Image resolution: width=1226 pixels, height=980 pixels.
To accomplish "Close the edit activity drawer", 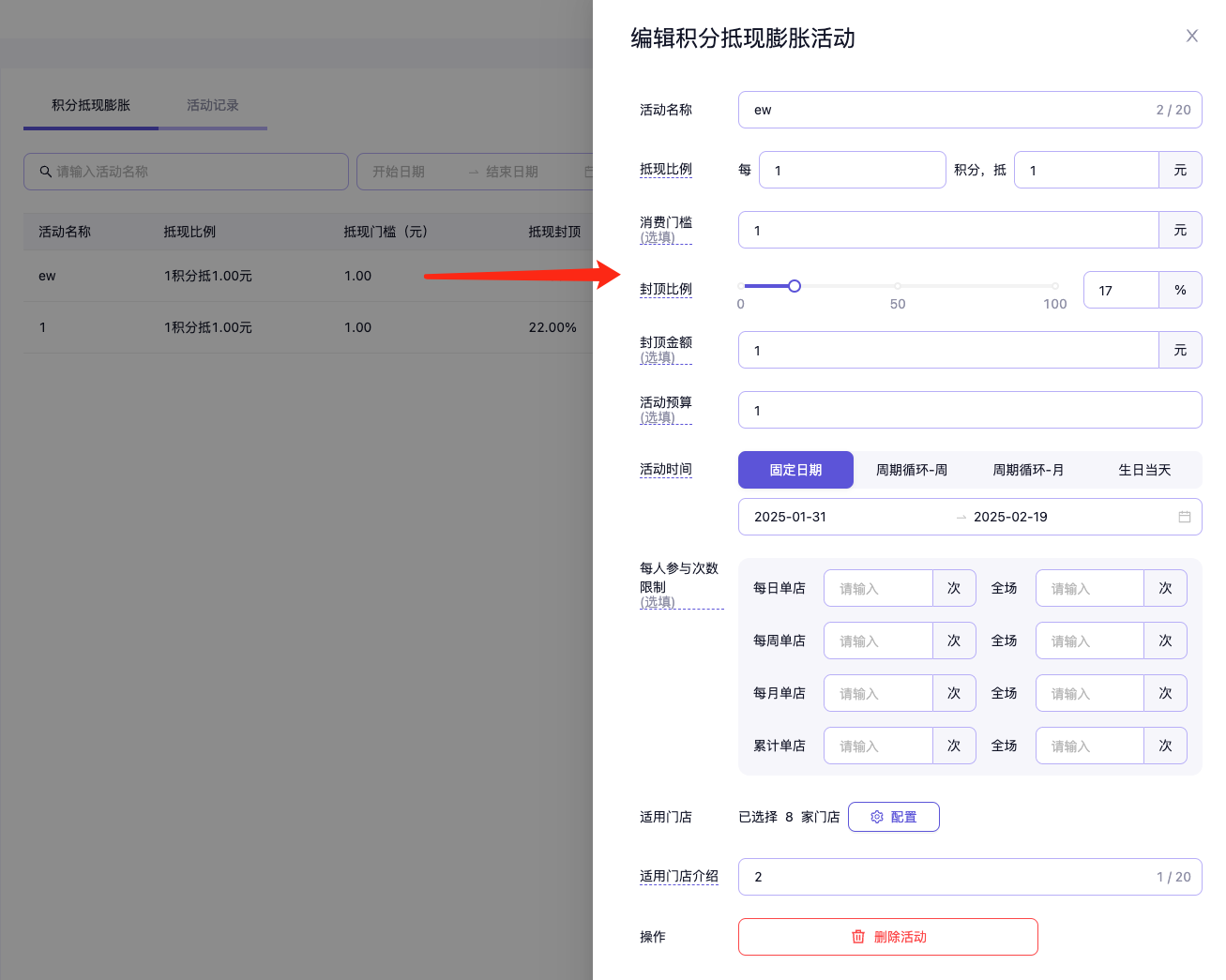I will tap(1191, 37).
